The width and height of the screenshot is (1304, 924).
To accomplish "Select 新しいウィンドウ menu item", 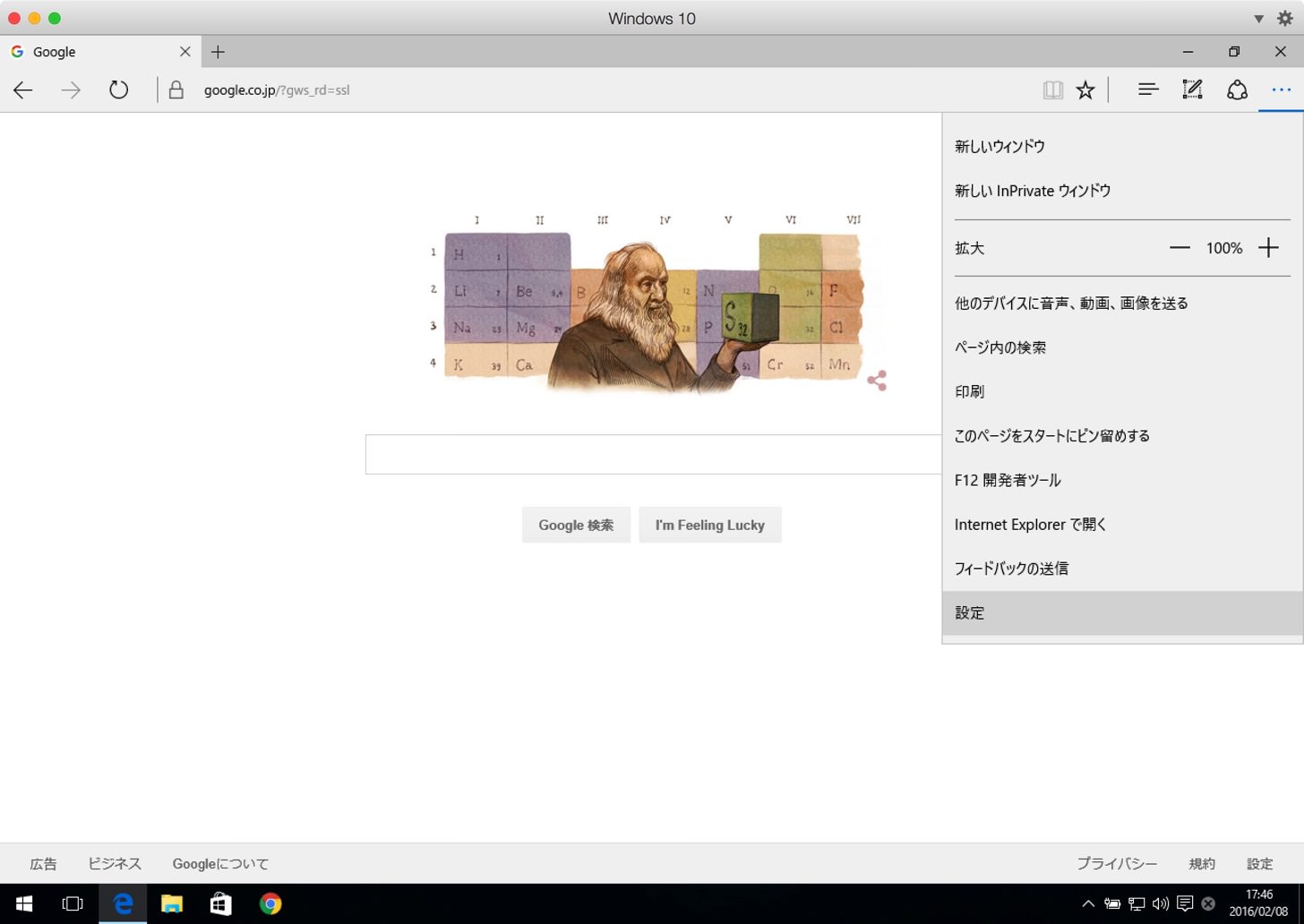I will tap(1121, 146).
